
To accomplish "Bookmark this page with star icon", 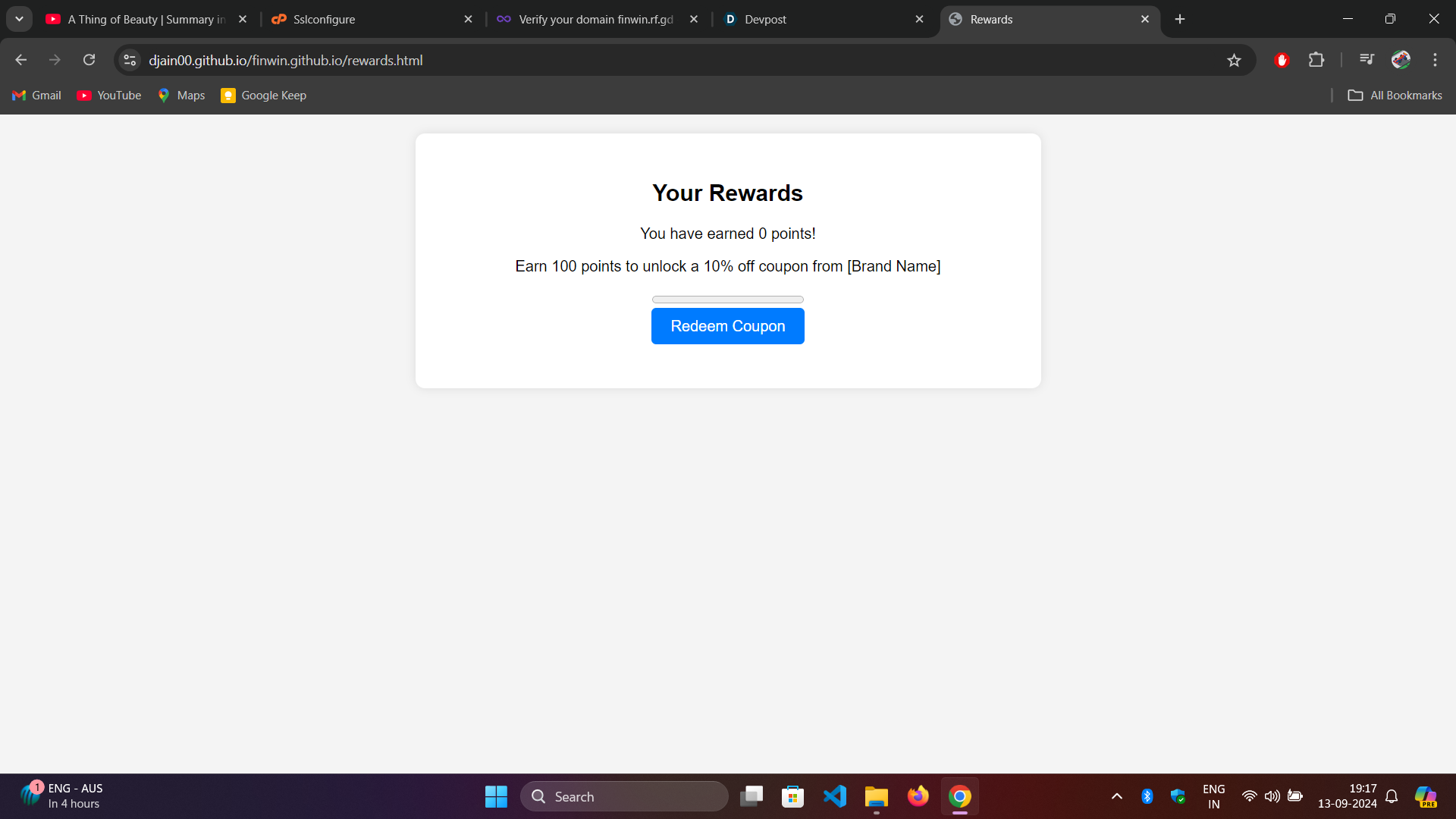I will click(x=1234, y=61).
